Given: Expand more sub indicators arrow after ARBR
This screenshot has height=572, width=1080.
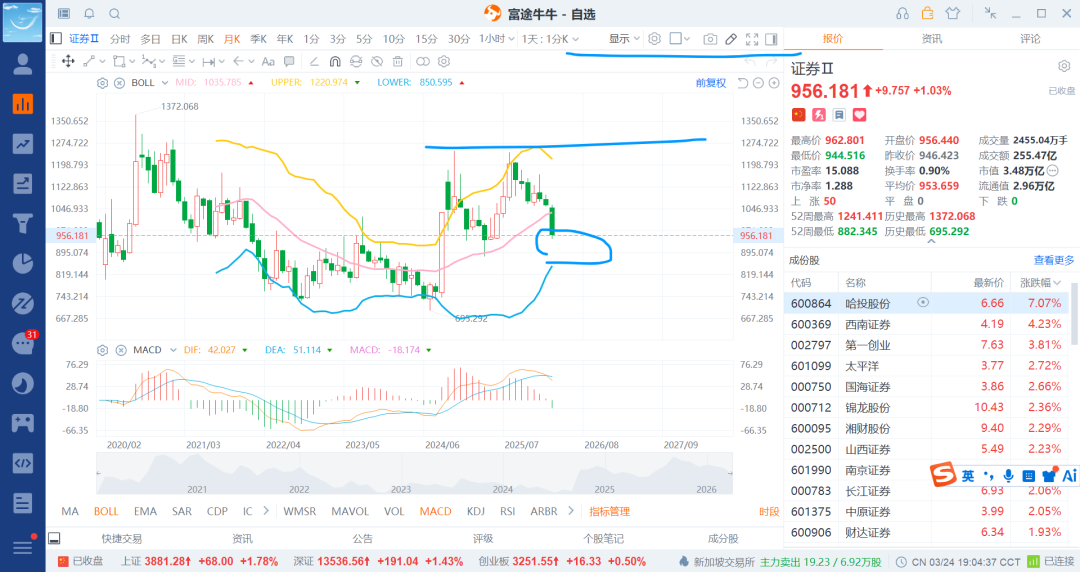Looking at the screenshot, I should point(571,511).
